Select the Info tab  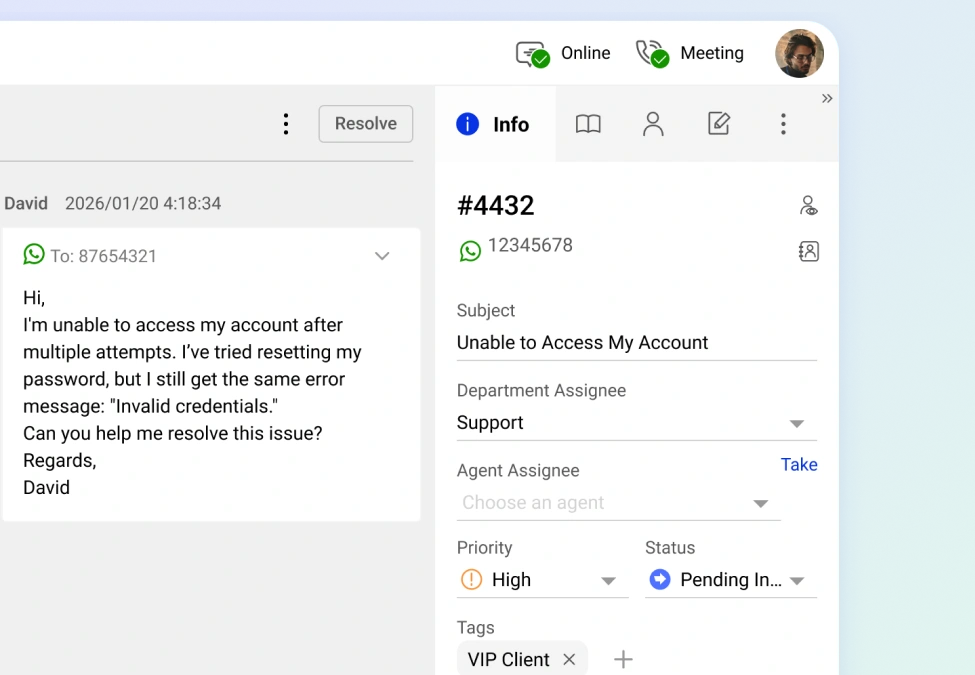[x=494, y=124]
